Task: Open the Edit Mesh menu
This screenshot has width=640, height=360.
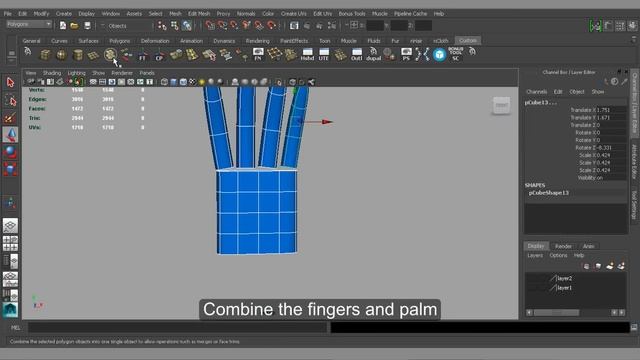Action: pyautogui.click(x=199, y=13)
